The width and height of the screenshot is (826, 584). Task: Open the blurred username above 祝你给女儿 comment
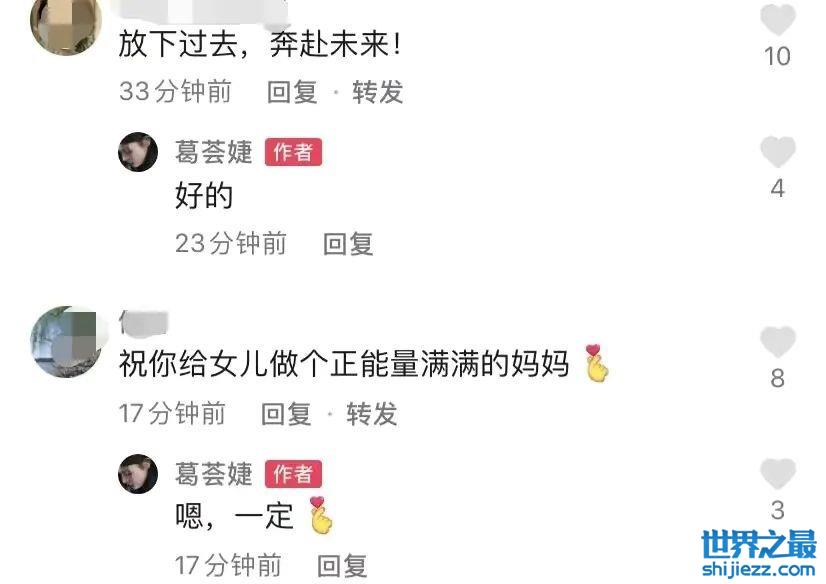(x=143, y=322)
